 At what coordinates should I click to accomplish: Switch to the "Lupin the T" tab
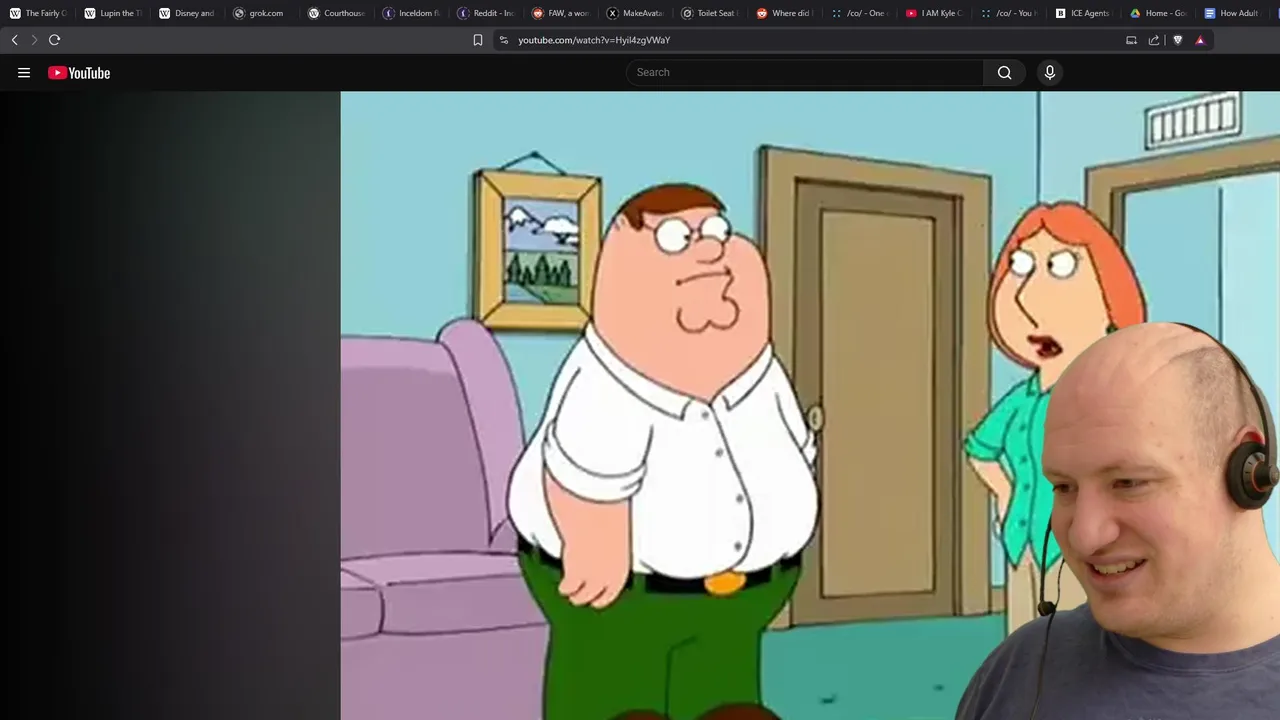tap(113, 13)
